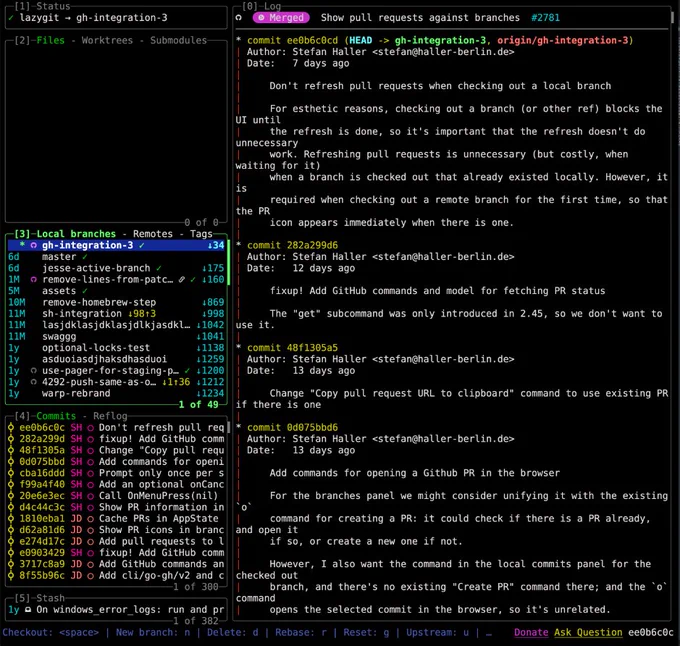Click the 'New branch: n' keybinding hint
This screenshot has height=646, width=680.
[153, 633]
